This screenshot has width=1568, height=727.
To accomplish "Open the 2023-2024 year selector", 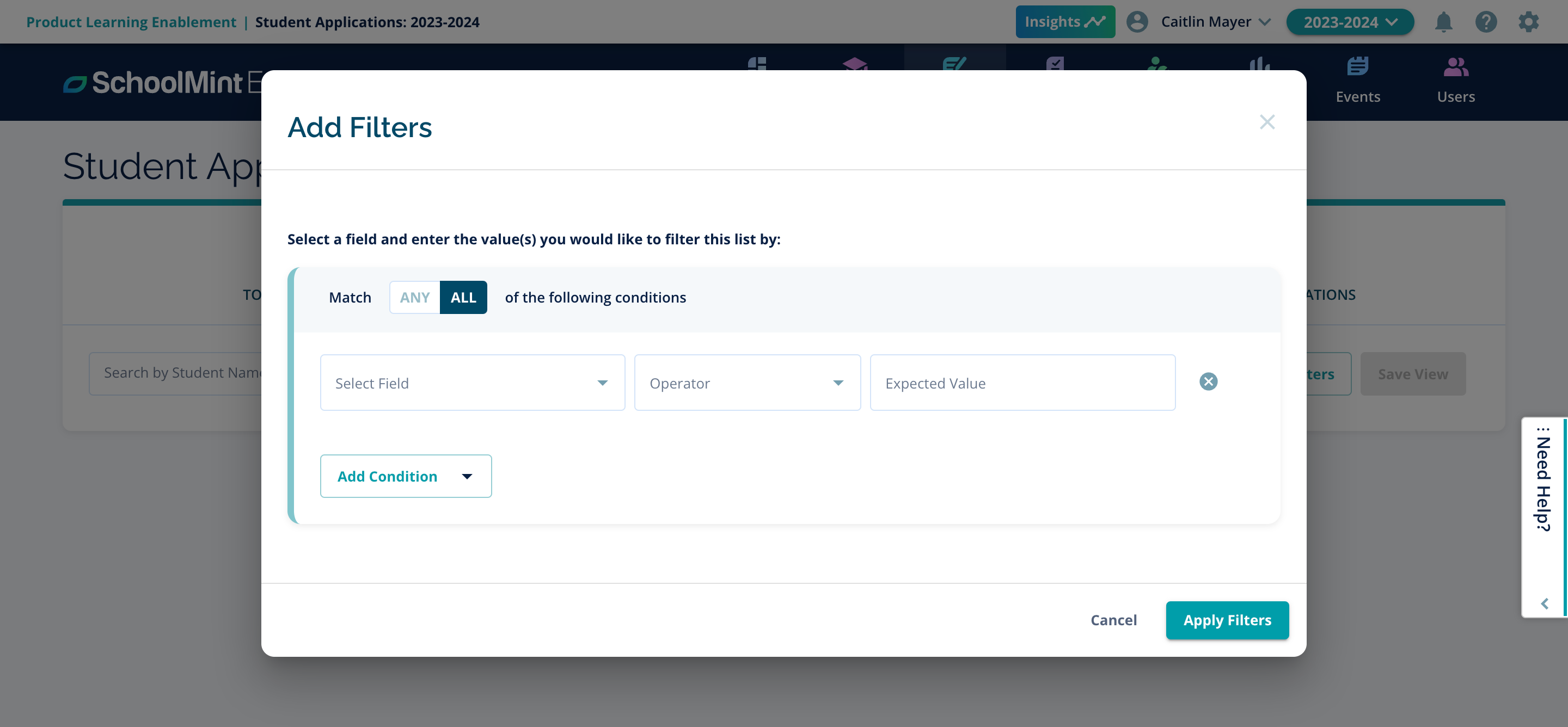I will click(x=1350, y=22).
